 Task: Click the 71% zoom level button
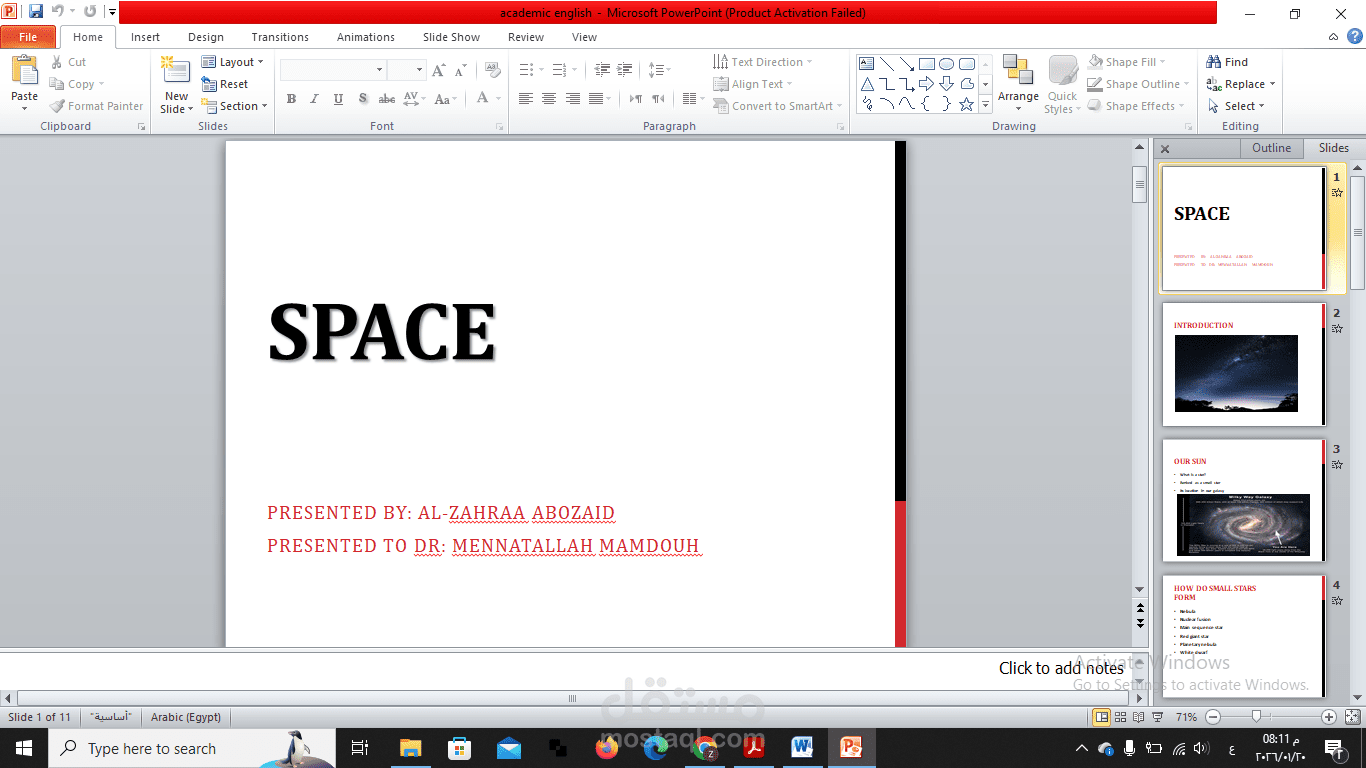1186,717
